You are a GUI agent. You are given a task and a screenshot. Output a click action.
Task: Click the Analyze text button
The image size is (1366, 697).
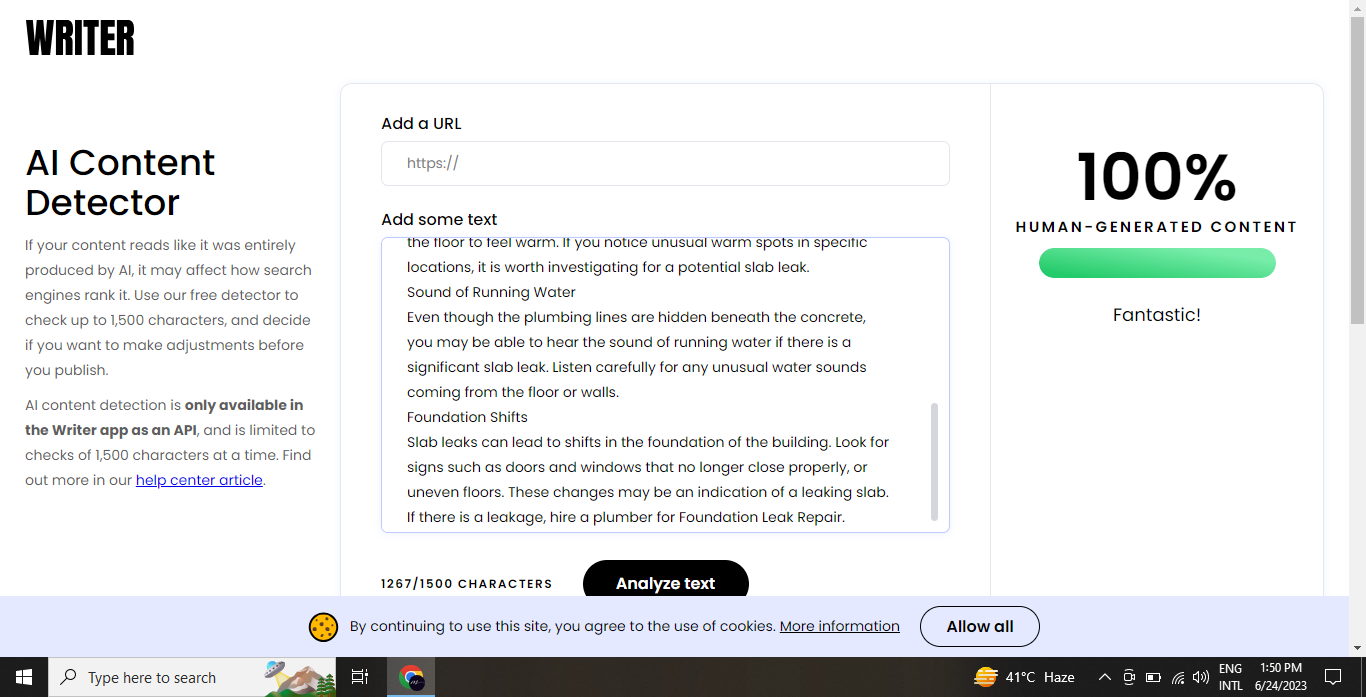[x=666, y=582]
